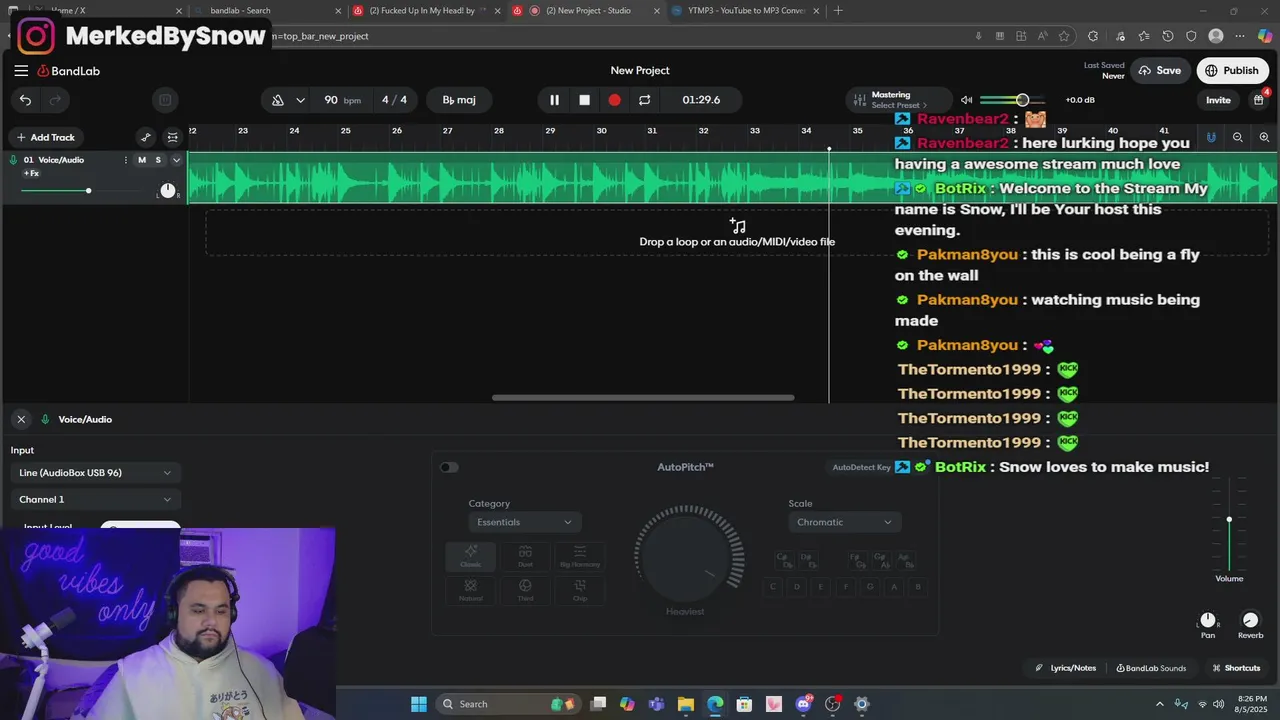Open Shortcuts panel

point(1236,668)
